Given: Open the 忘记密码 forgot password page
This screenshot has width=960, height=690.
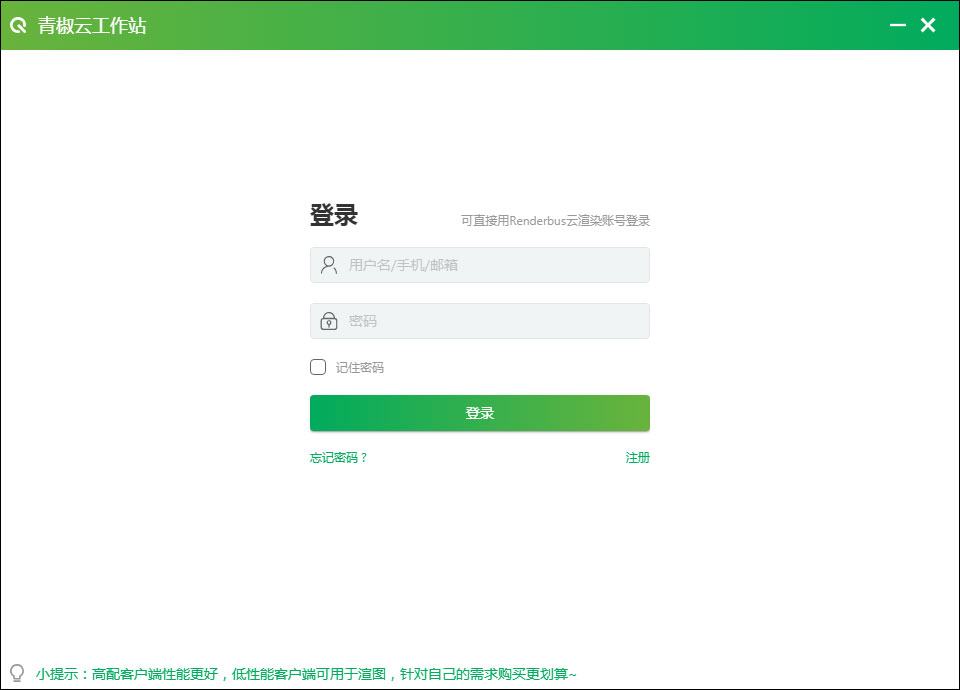Looking at the screenshot, I should coord(338,457).
